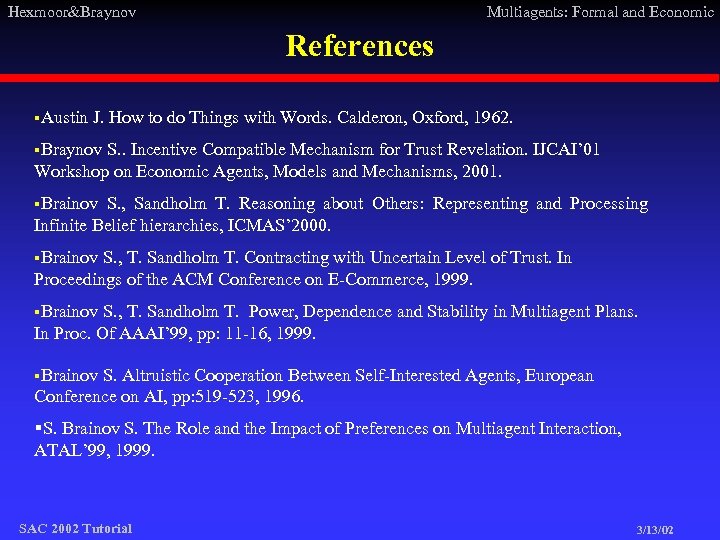Select the ATAL'99, 1999 line
Screen dimensions: 720x540
(94, 450)
